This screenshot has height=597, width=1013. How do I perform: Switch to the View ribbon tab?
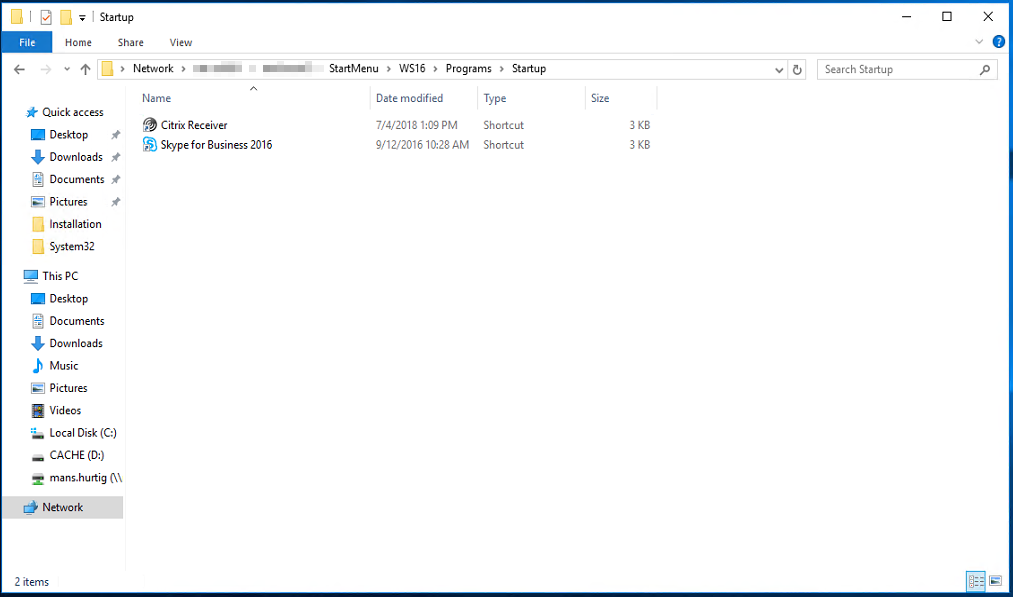click(180, 42)
